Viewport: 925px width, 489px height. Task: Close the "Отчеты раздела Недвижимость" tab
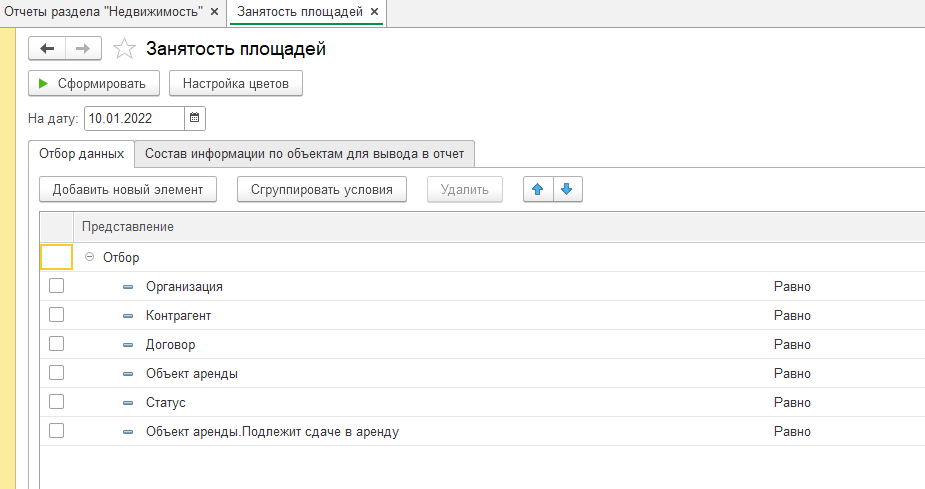click(x=214, y=12)
